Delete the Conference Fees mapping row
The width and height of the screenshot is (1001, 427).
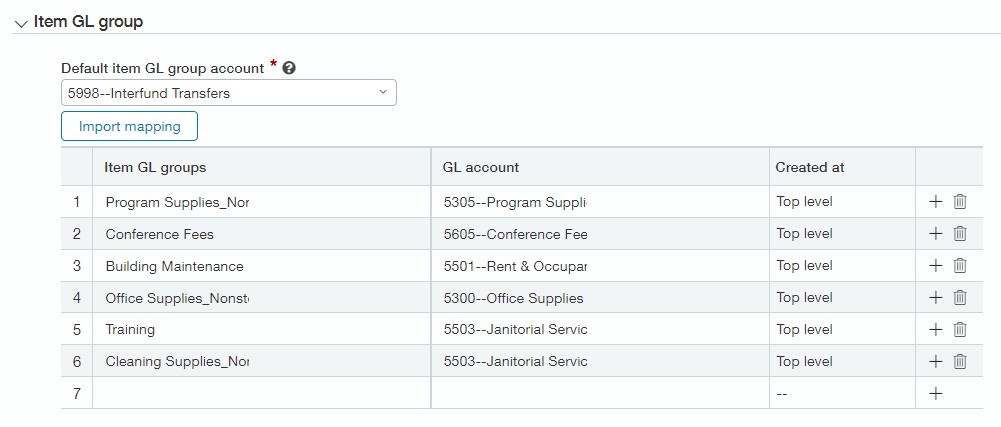click(960, 233)
